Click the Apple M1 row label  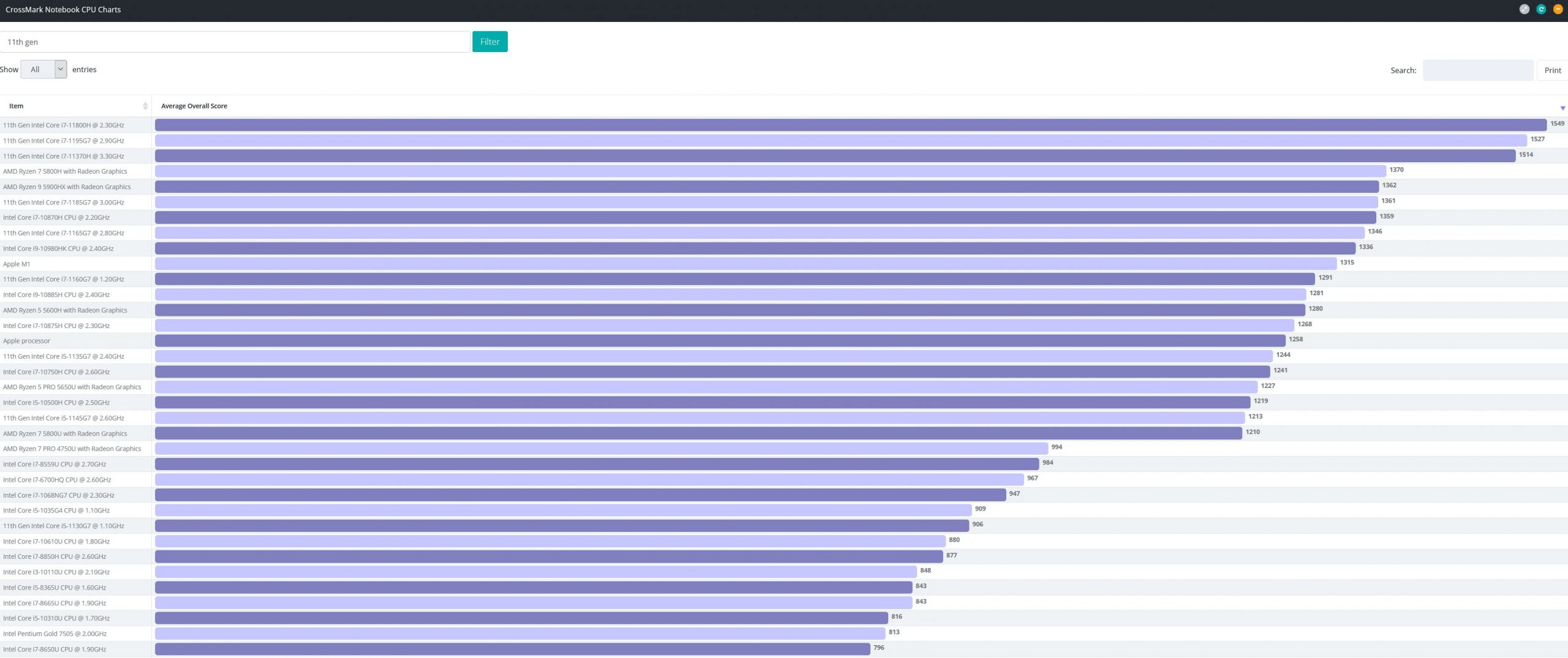[17, 264]
